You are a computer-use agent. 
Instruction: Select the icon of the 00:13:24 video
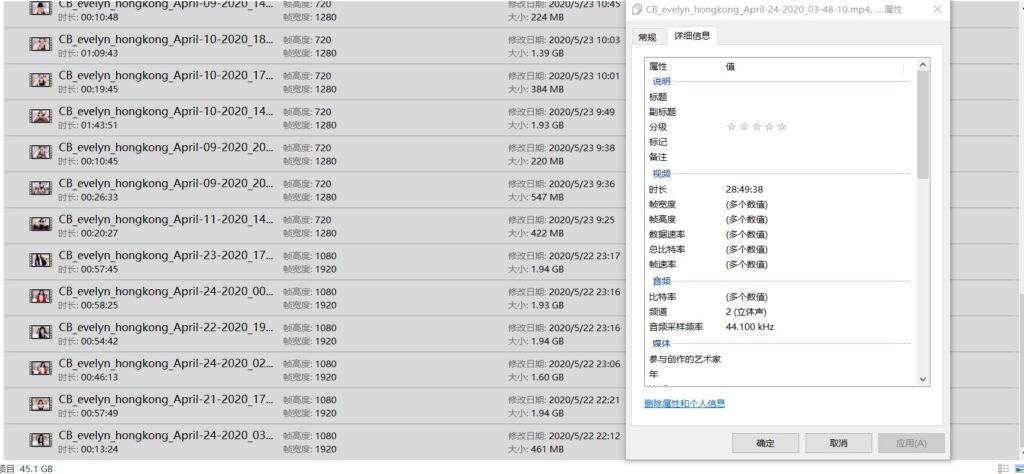click(x=40, y=441)
